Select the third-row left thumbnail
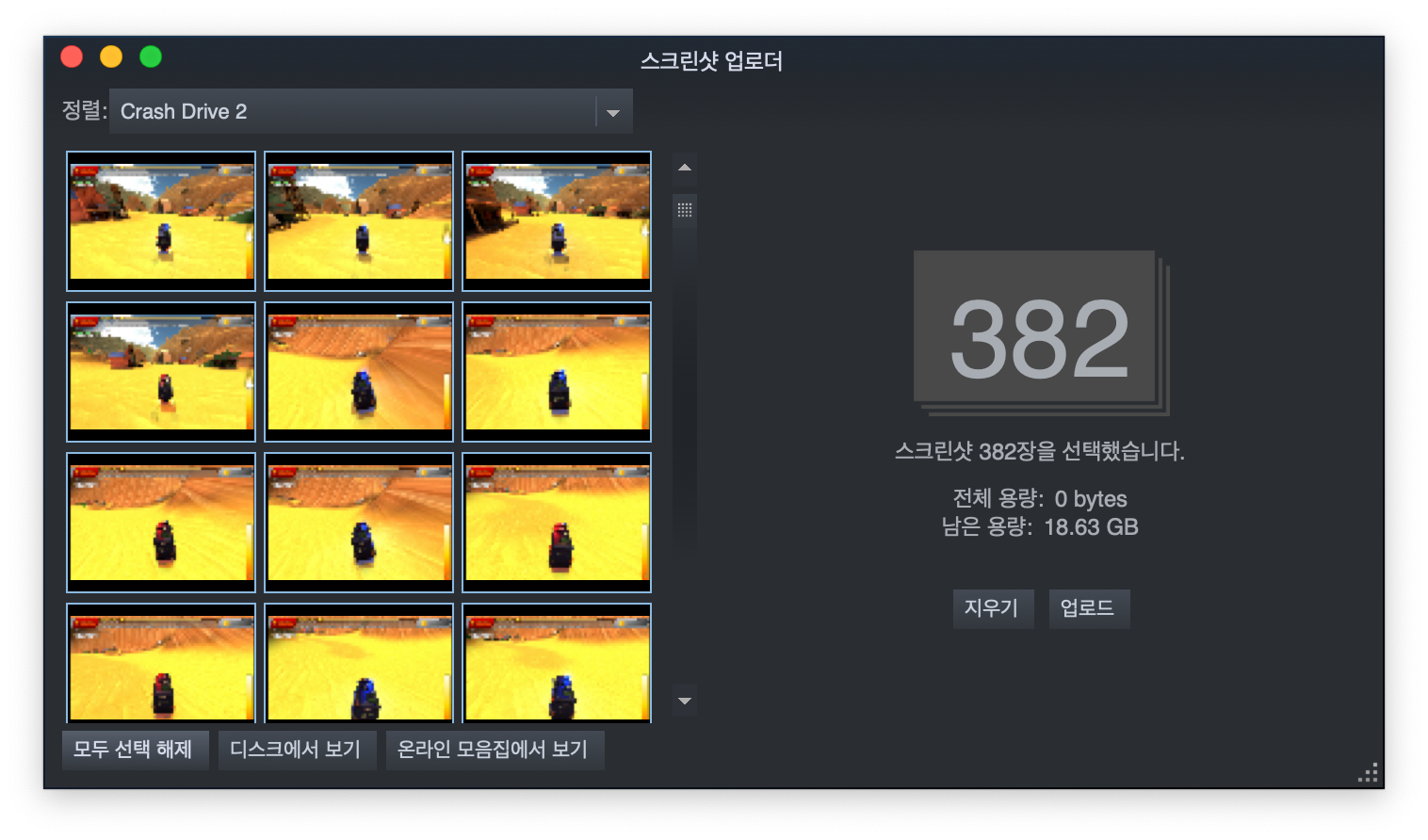1428x840 pixels. point(161,523)
